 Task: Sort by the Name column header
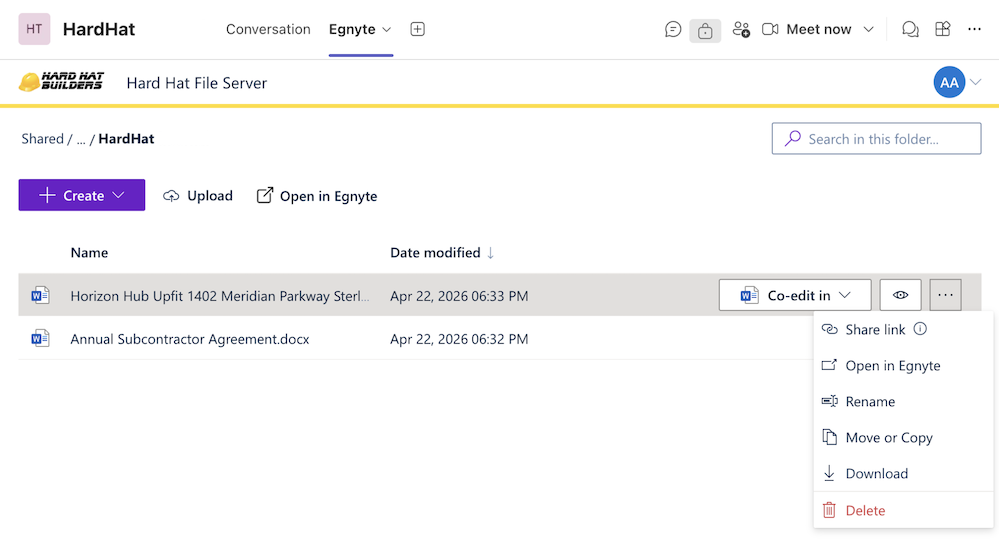[x=89, y=252]
